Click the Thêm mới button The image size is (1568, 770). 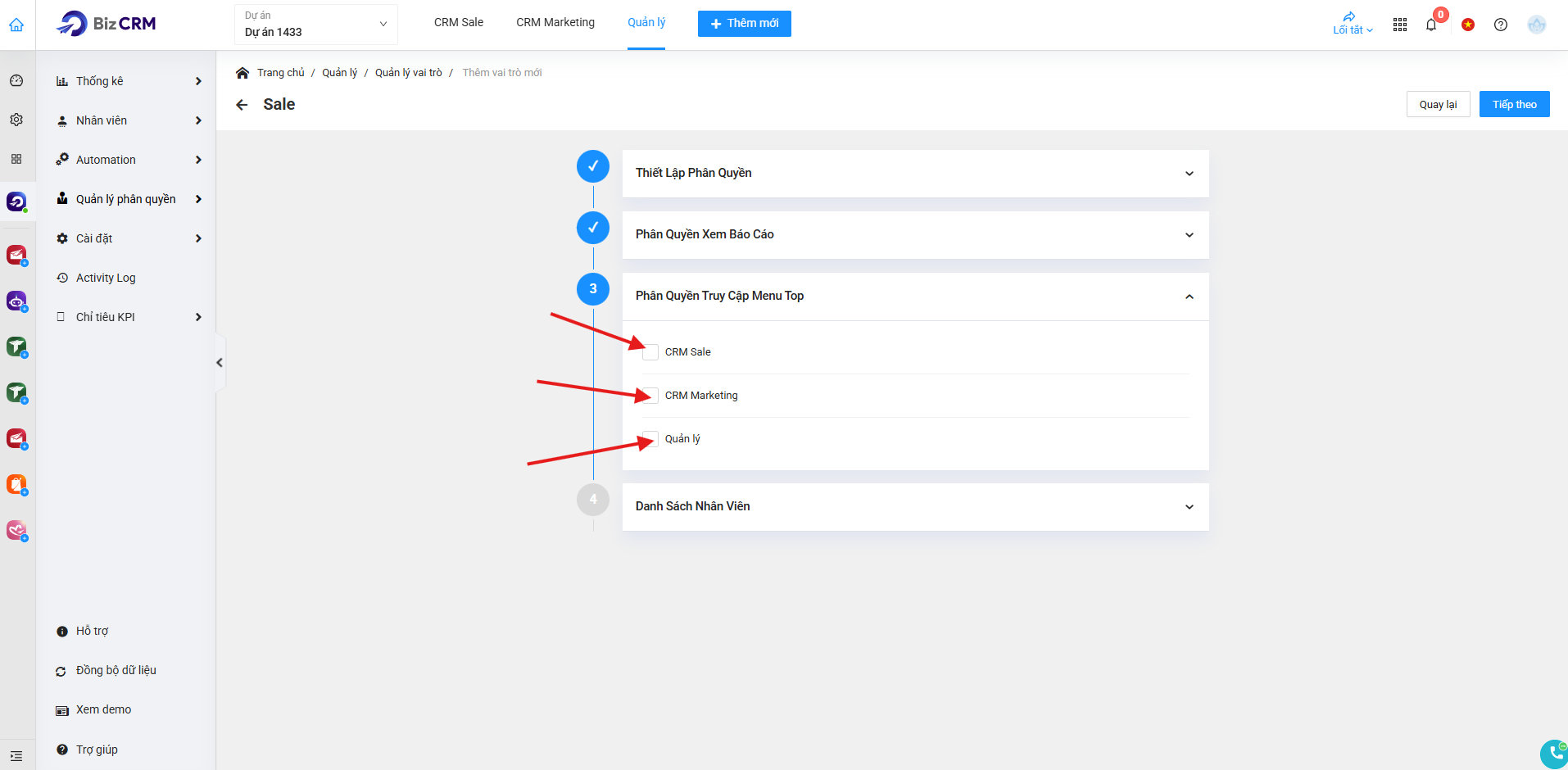(745, 24)
